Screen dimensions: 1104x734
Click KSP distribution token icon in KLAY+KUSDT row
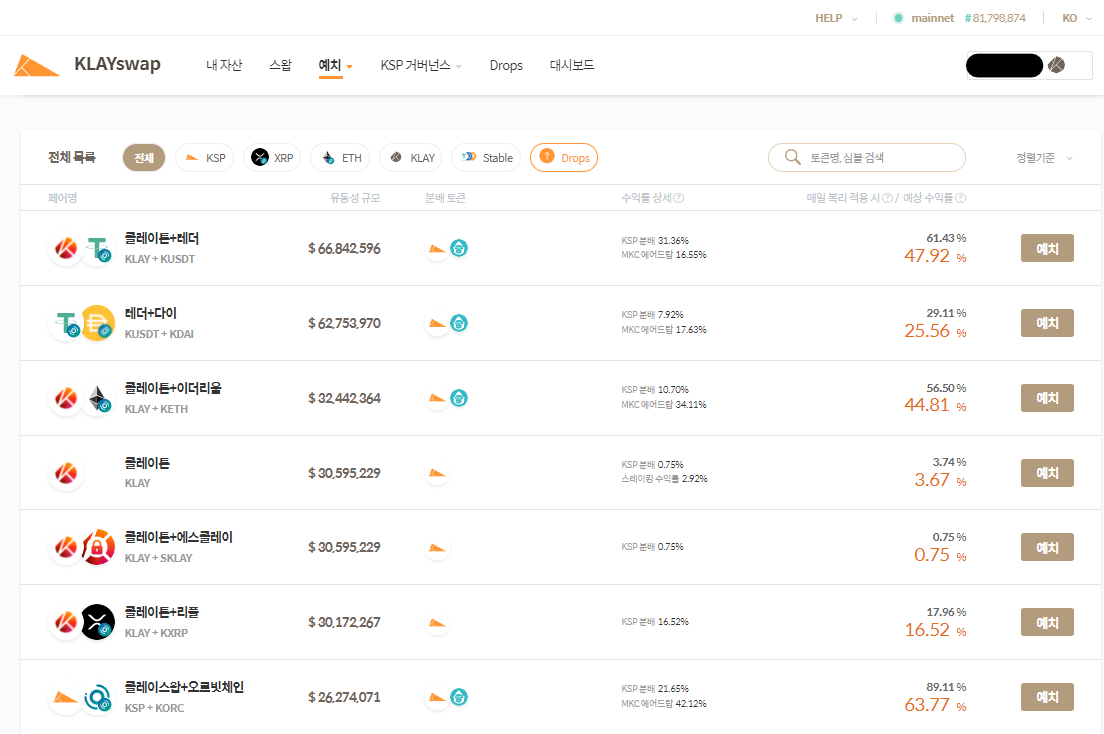(437, 248)
